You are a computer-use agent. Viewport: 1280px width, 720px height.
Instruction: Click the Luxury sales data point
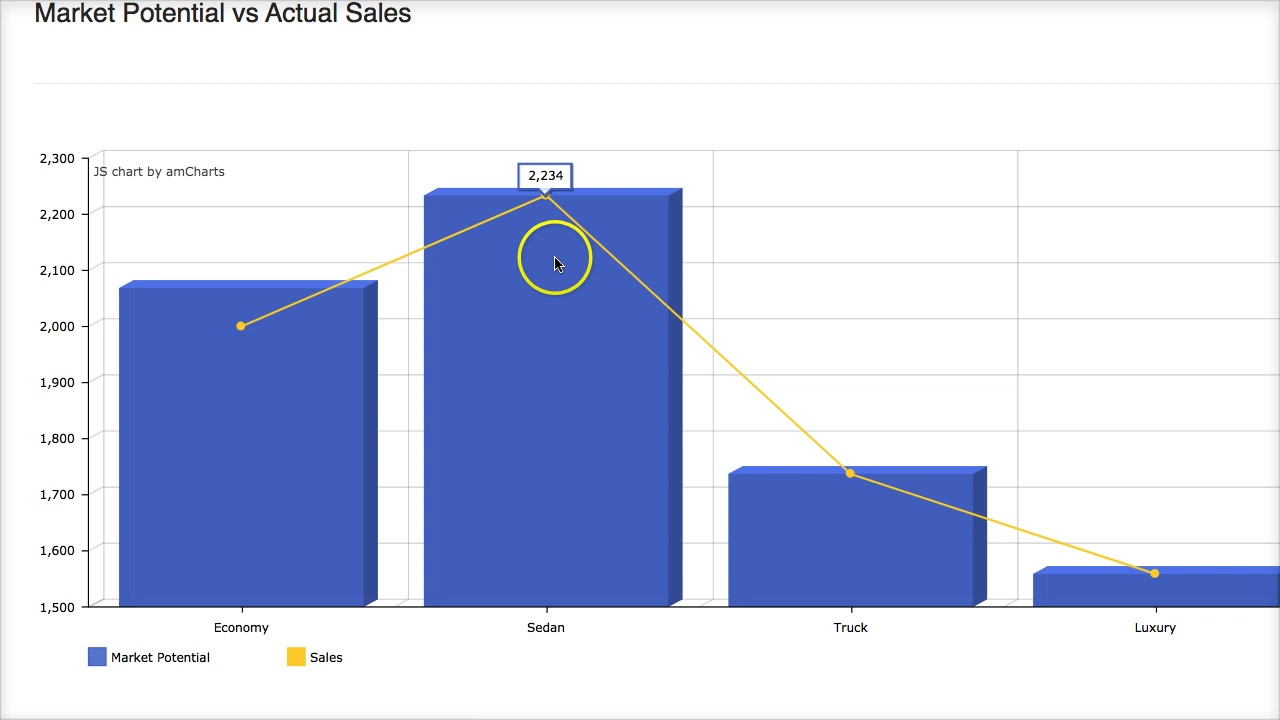click(x=1155, y=574)
